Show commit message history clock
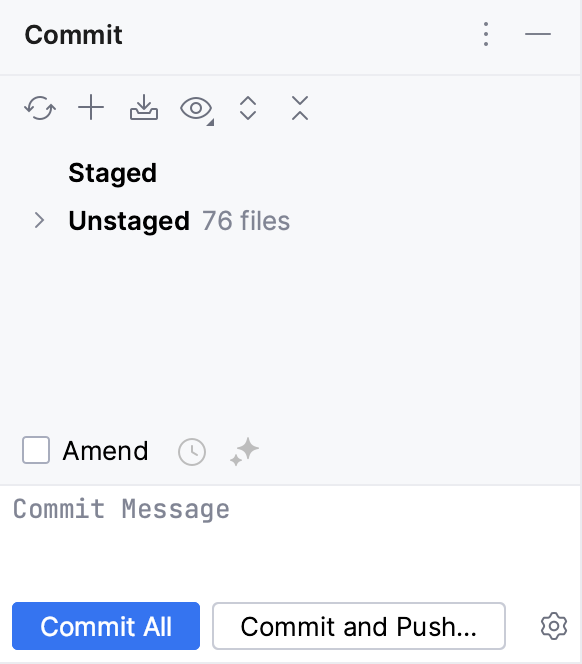Viewport: 582px width, 664px height. coord(192,452)
